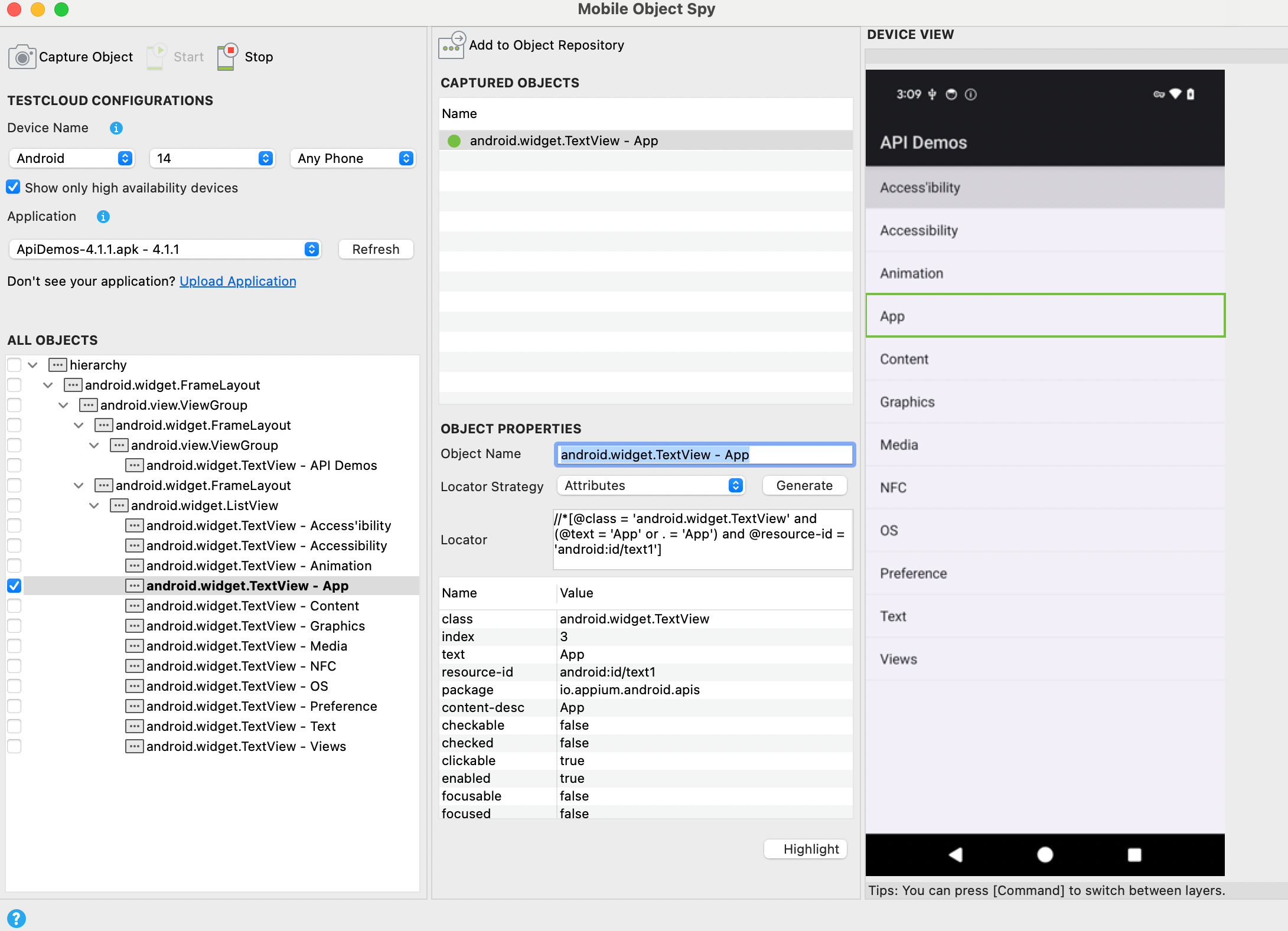
Task: Open the Upload Application link
Action: click(x=237, y=281)
